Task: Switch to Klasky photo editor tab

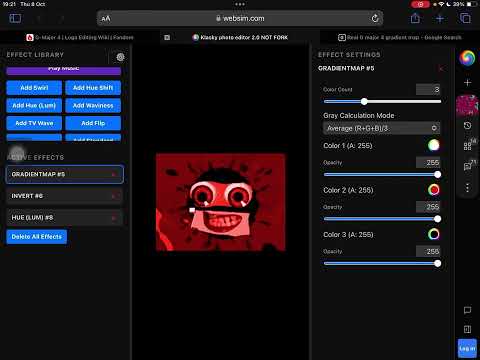Action: 240,38
